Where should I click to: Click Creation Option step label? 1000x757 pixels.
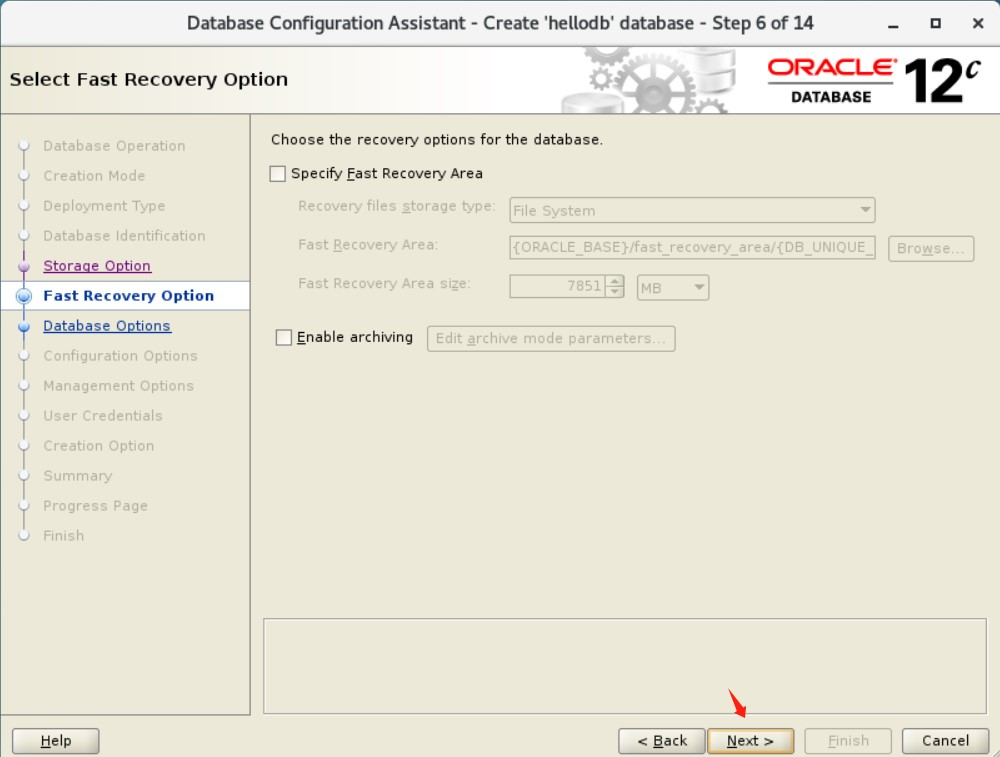(98, 445)
